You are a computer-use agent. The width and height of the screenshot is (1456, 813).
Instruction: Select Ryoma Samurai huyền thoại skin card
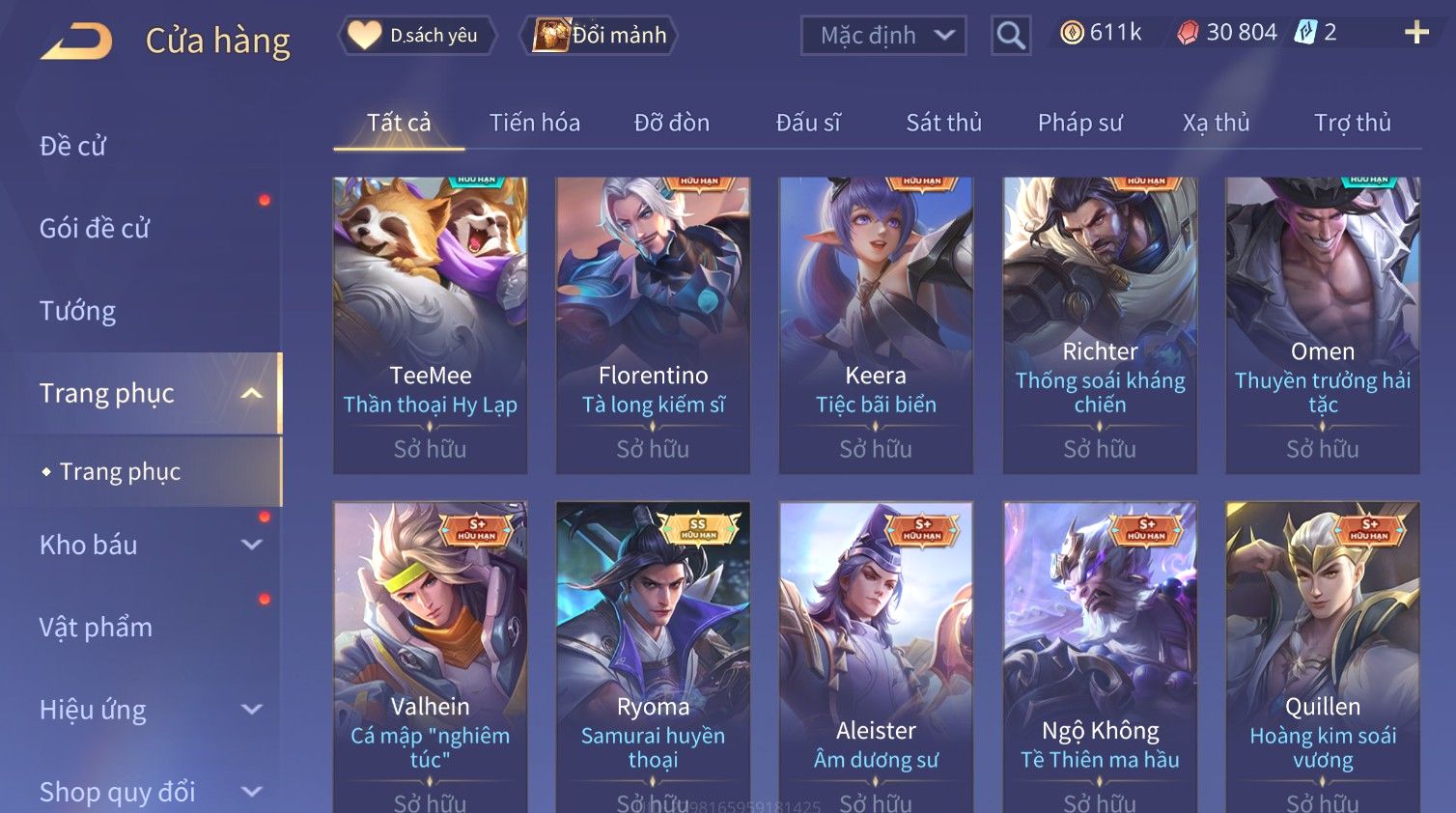[x=653, y=658]
